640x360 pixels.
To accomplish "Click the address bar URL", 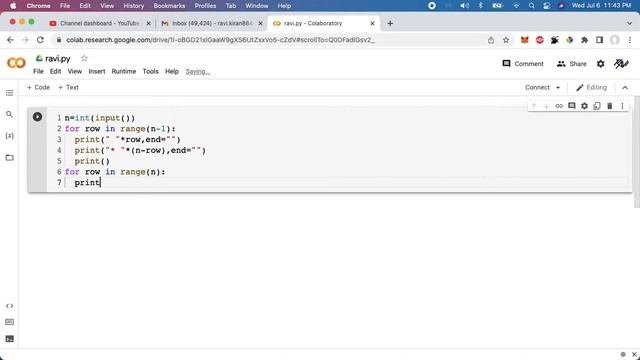I will (220, 40).
